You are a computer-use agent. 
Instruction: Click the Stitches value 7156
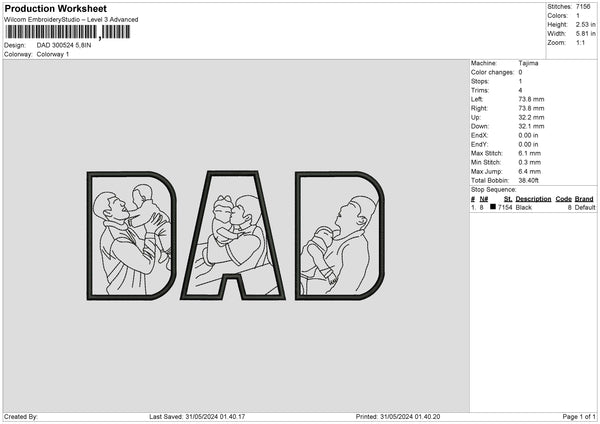(x=583, y=7)
